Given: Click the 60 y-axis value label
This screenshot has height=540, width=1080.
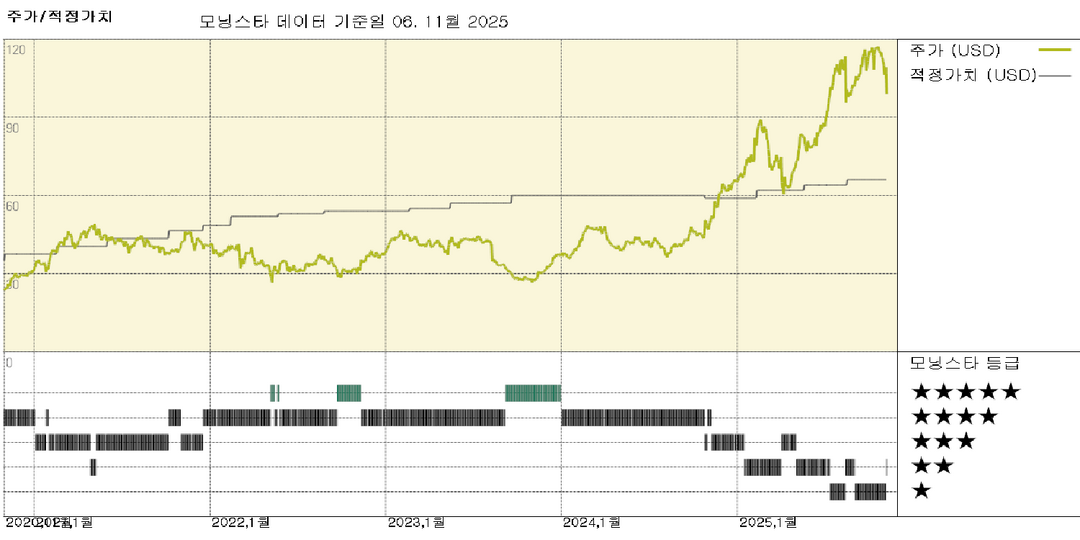Looking at the screenshot, I should [13, 205].
